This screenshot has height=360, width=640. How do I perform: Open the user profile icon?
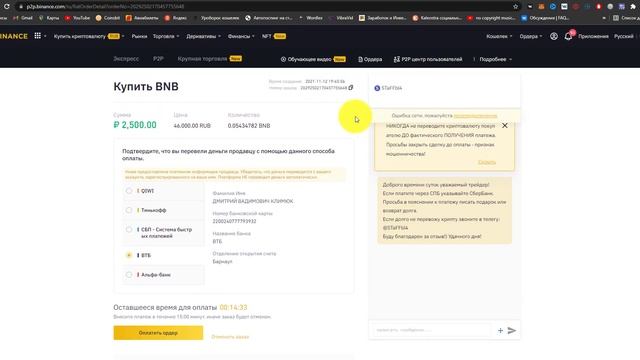click(x=553, y=36)
